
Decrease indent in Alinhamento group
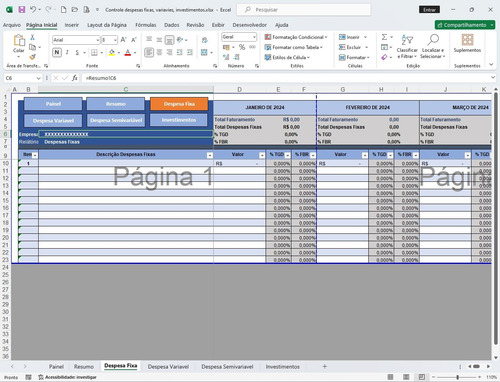coord(180,52)
